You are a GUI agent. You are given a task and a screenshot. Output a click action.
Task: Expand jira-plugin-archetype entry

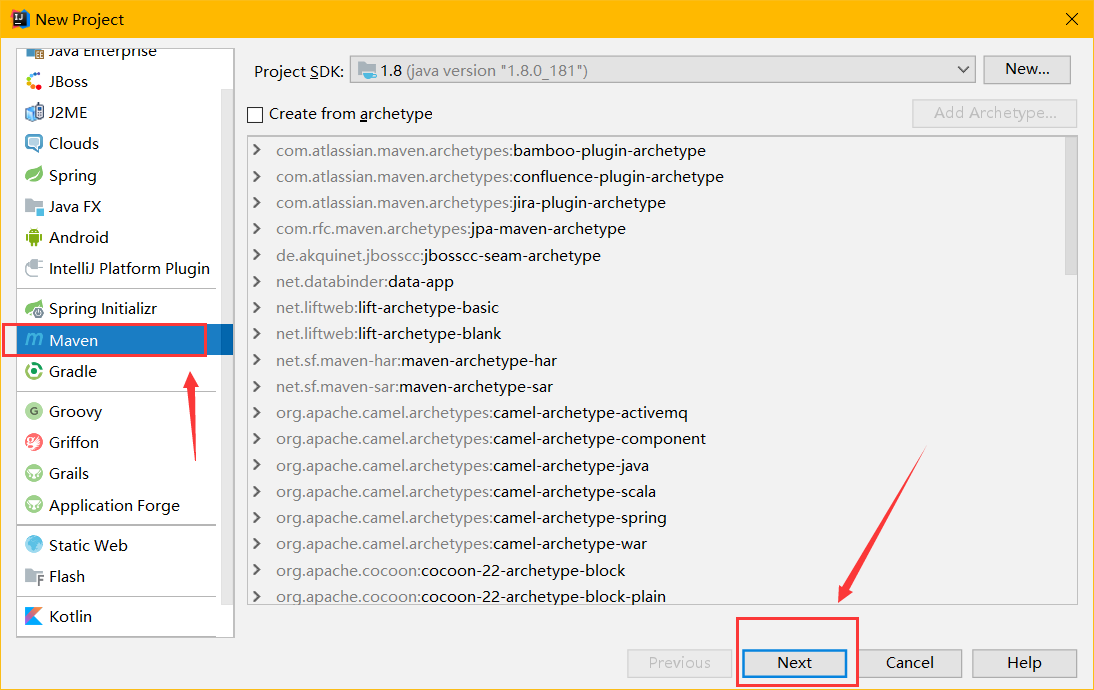(x=257, y=202)
